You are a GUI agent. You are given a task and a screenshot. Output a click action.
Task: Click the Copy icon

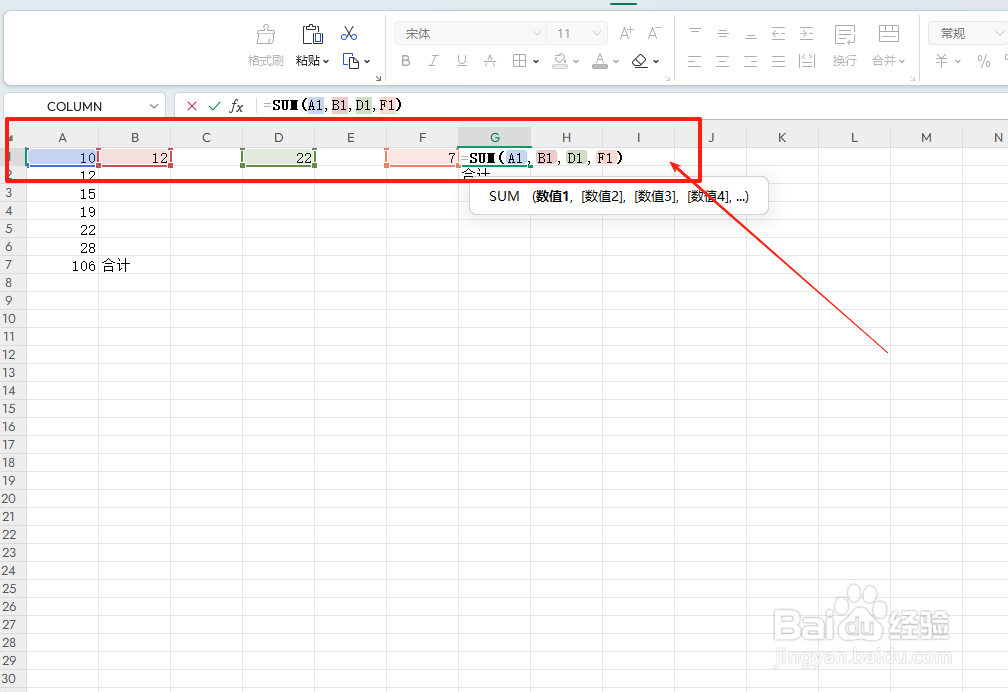[x=350, y=61]
